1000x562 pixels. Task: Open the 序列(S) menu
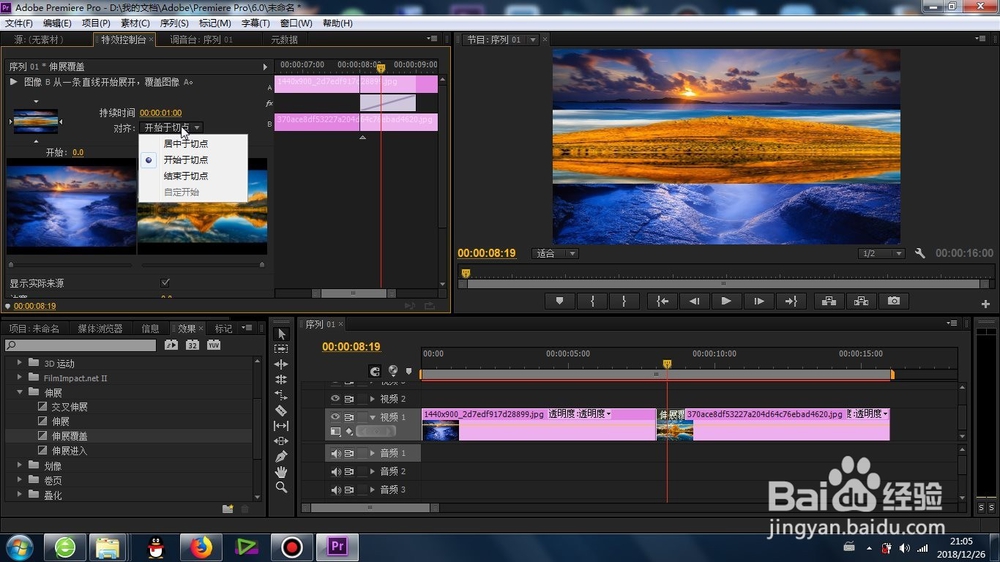click(x=173, y=23)
